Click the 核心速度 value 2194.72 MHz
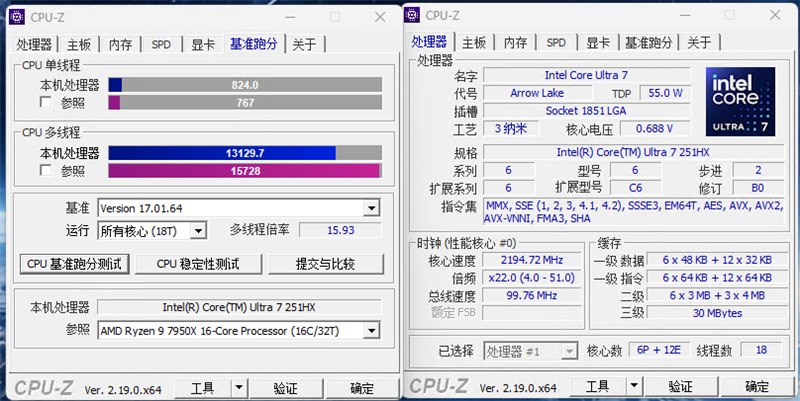The height and width of the screenshot is (401, 800). point(532,260)
